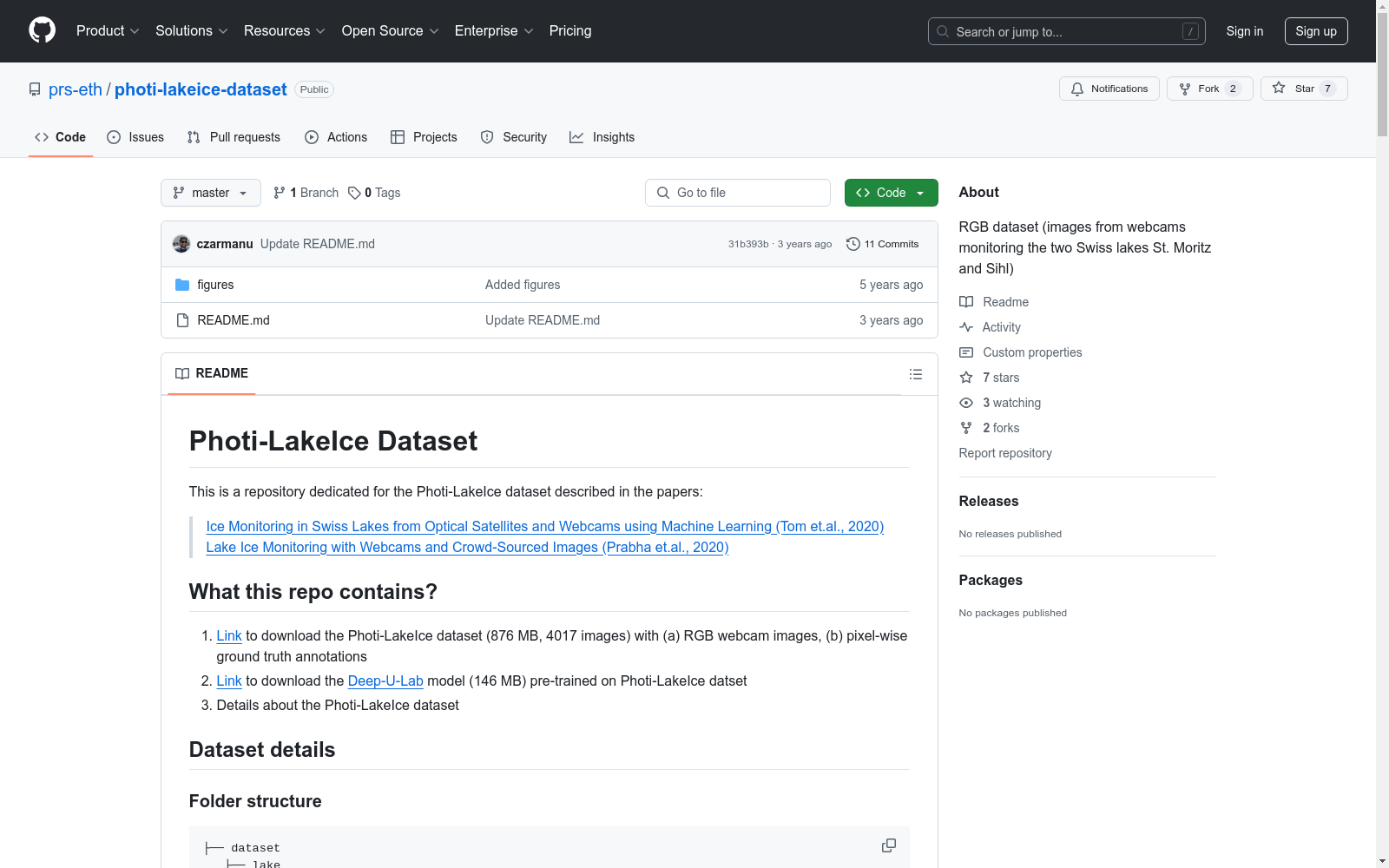Image resolution: width=1389 pixels, height=868 pixels.
Task: Open the prs-eth organization page
Action: pos(76,89)
